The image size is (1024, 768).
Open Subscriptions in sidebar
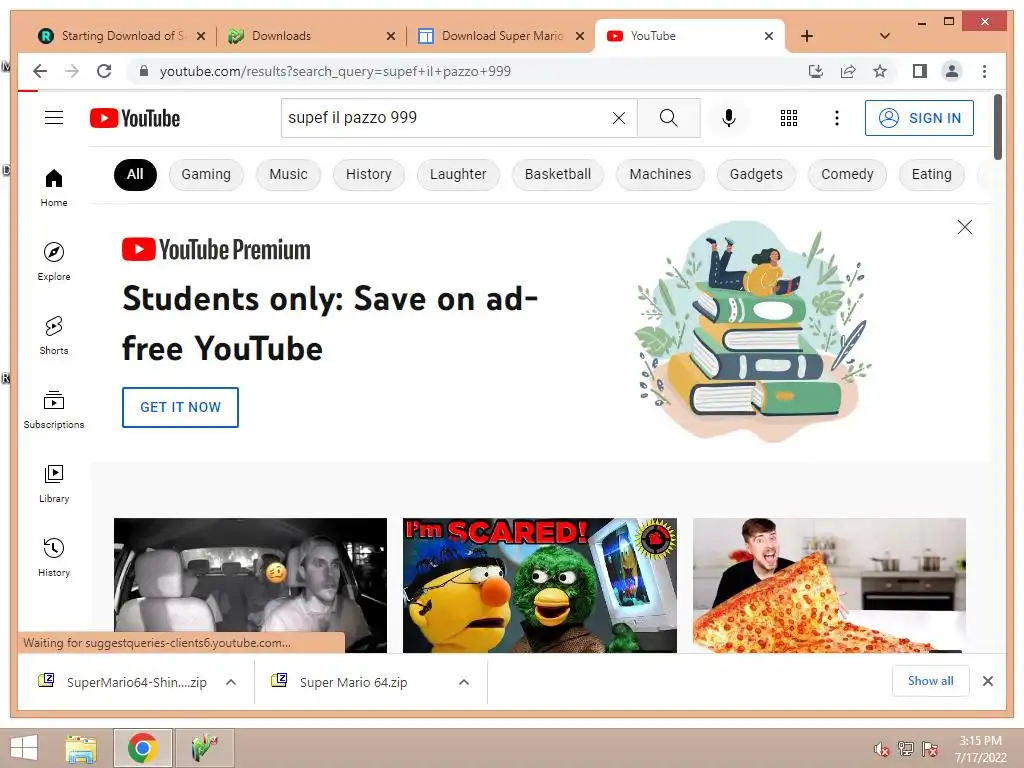(x=54, y=409)
